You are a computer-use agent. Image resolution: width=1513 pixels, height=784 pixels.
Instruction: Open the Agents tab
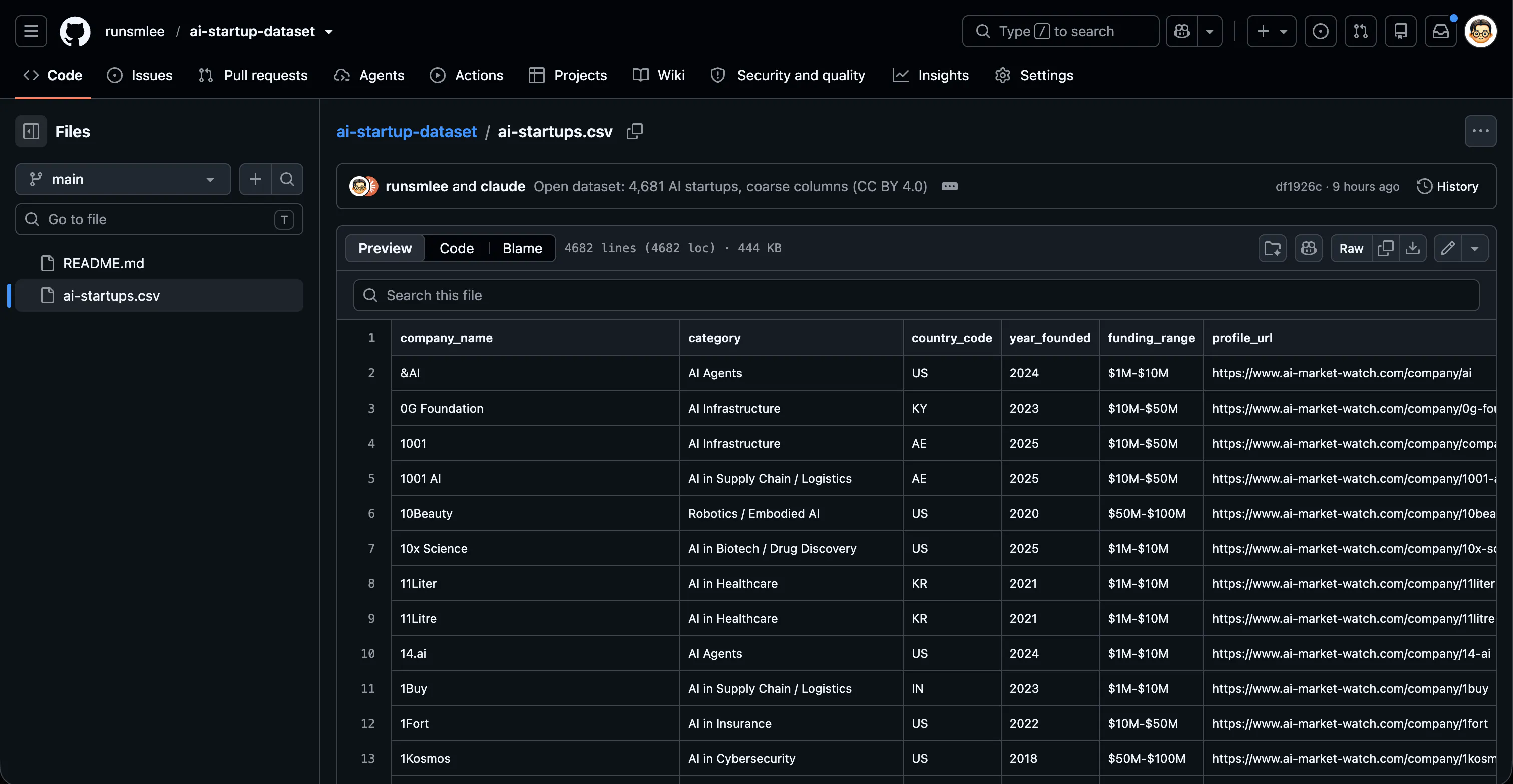pos(369,75)
